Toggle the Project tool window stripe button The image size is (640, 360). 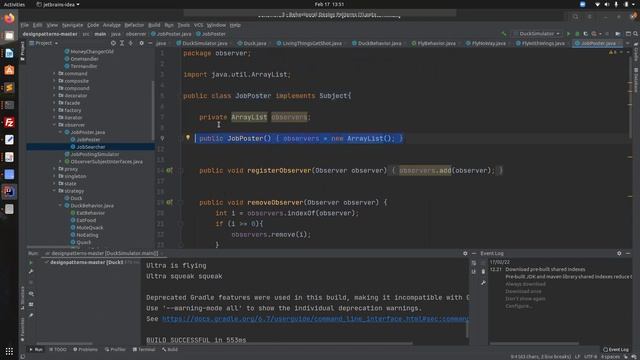pos(22,51)
